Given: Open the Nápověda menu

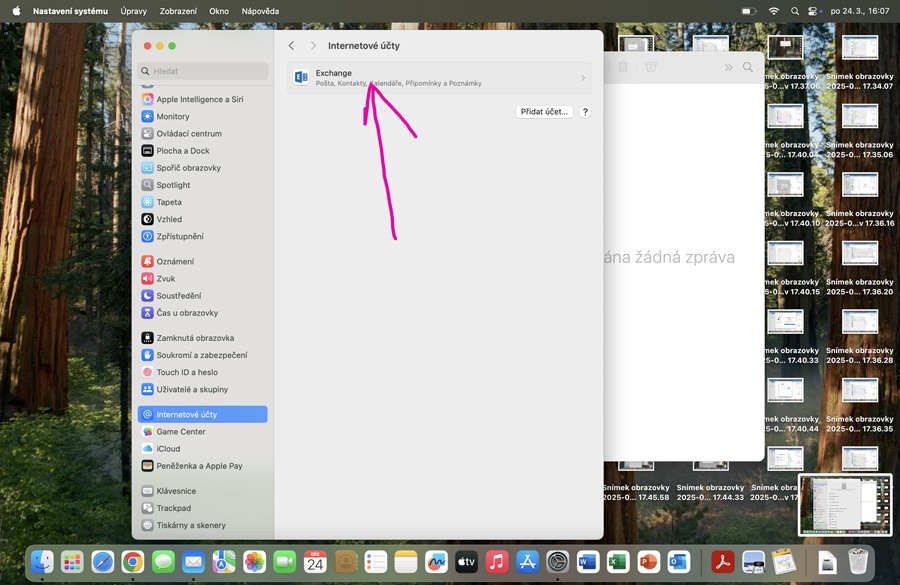Looking at the screenshot, I should coord(260,11).
